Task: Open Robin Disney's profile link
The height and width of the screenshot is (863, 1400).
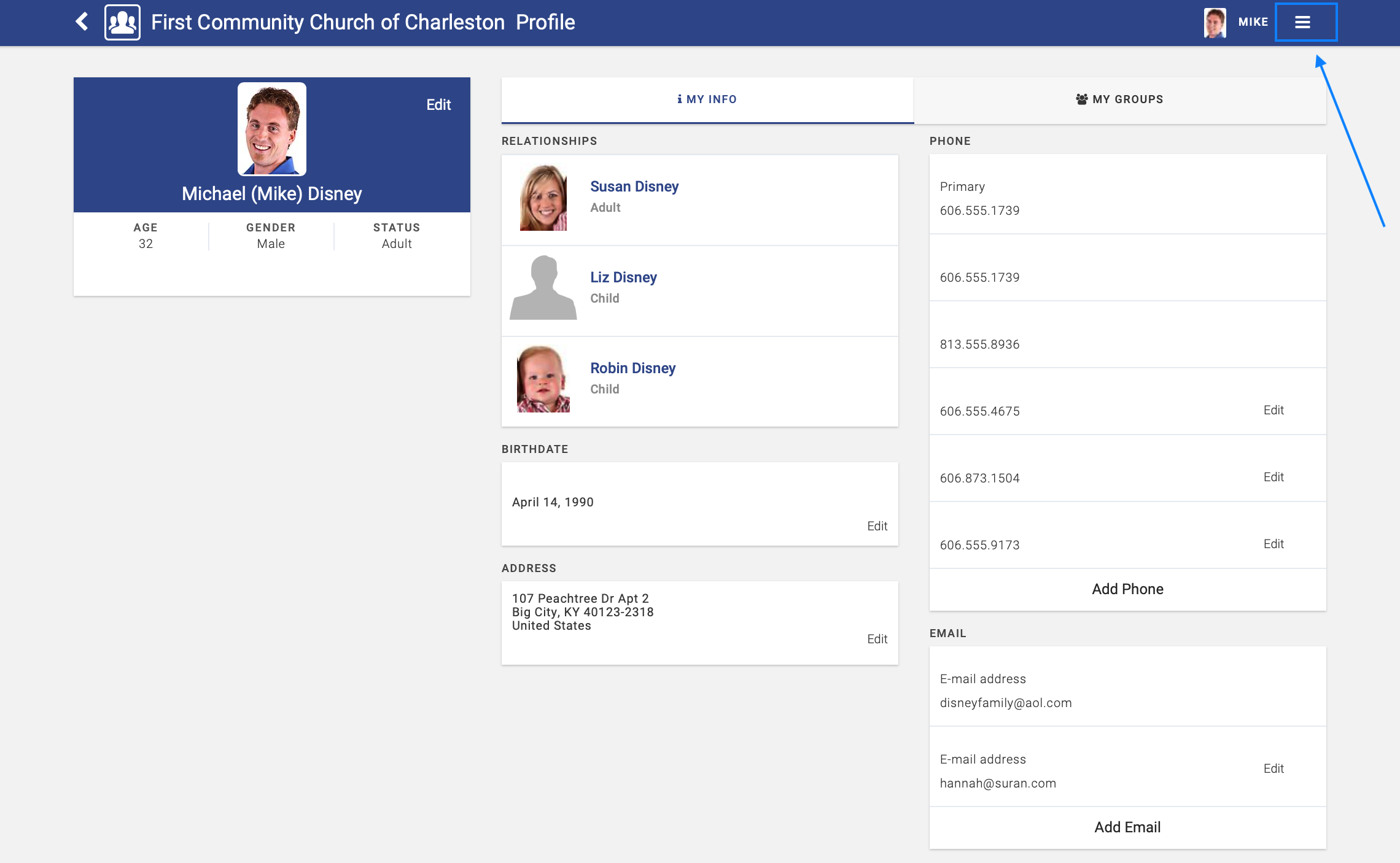Action: (x=632, y=368)
